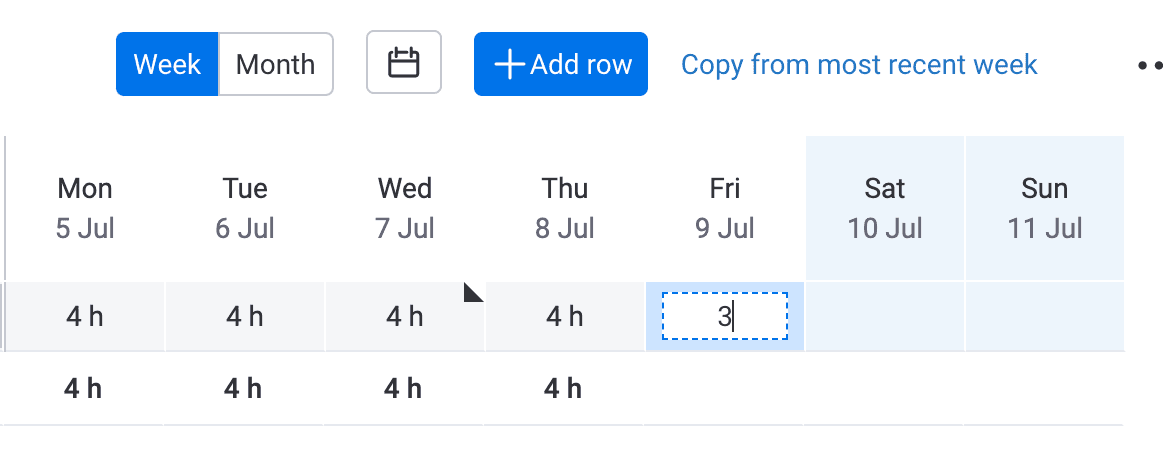Open the calendar date picker
The width and height of the screenshot is (1164, 468).
click(404, 62)
